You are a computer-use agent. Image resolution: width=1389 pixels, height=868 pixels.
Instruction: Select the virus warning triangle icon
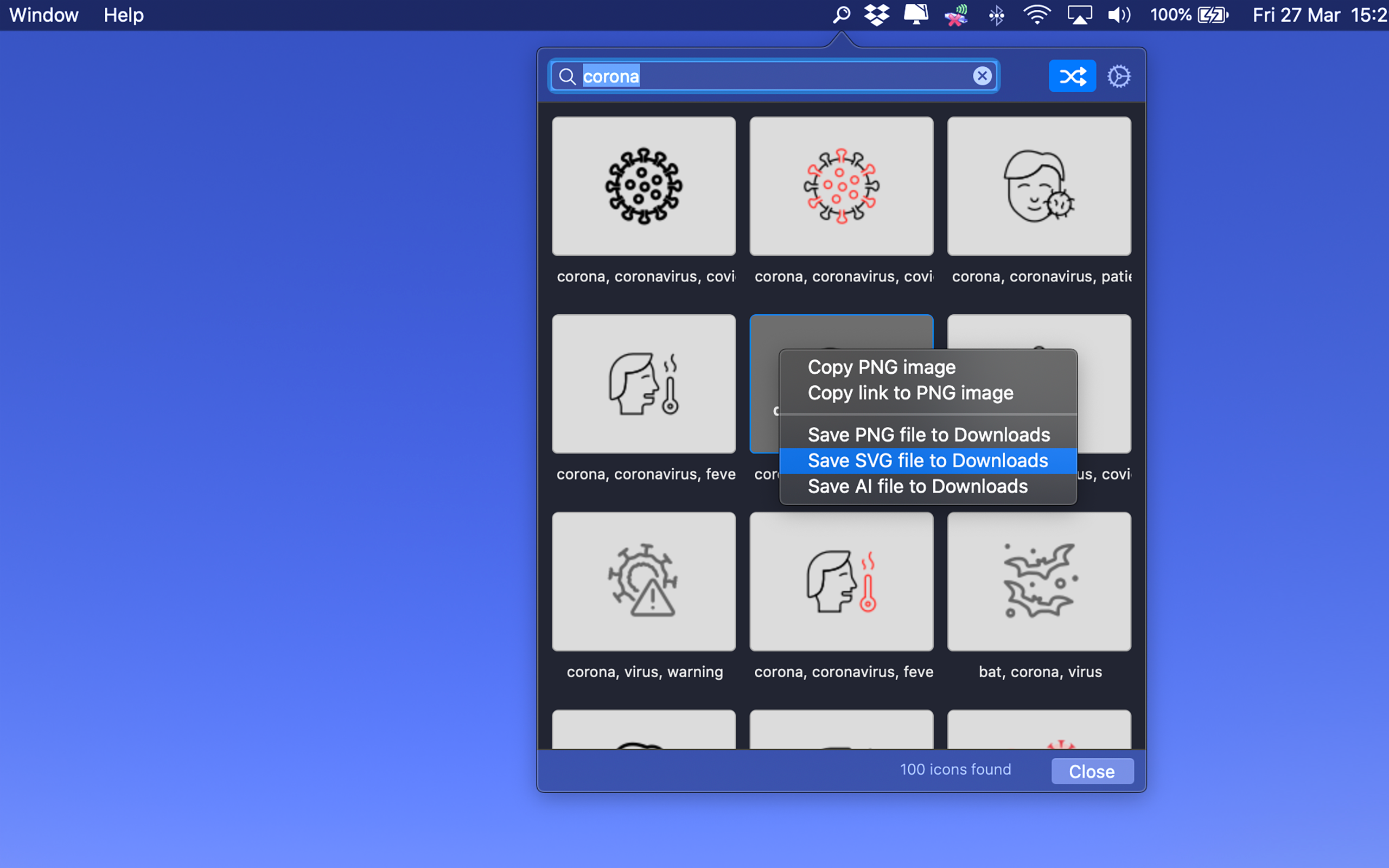[x=643, y=581]
